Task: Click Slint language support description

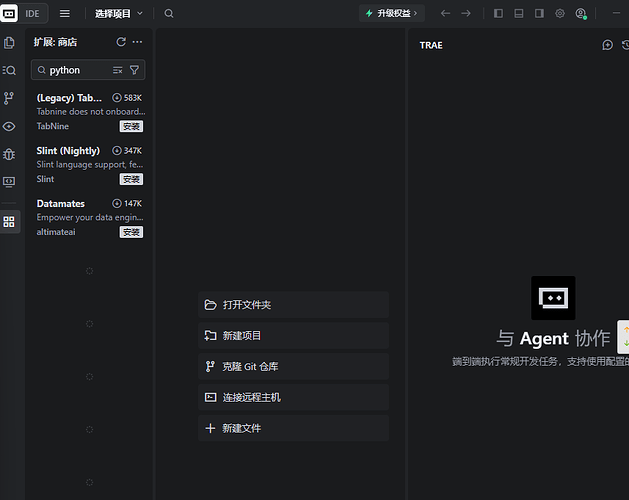Action: pyautogui.click(x=89, y=165)
